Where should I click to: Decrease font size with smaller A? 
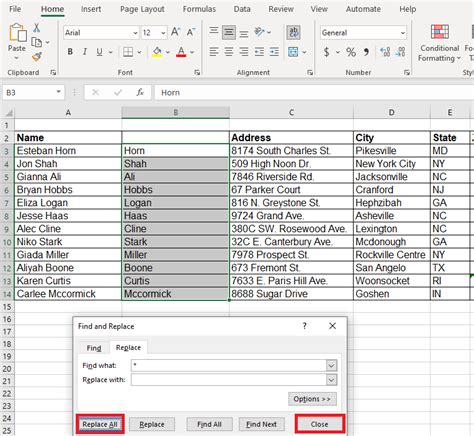191,32
